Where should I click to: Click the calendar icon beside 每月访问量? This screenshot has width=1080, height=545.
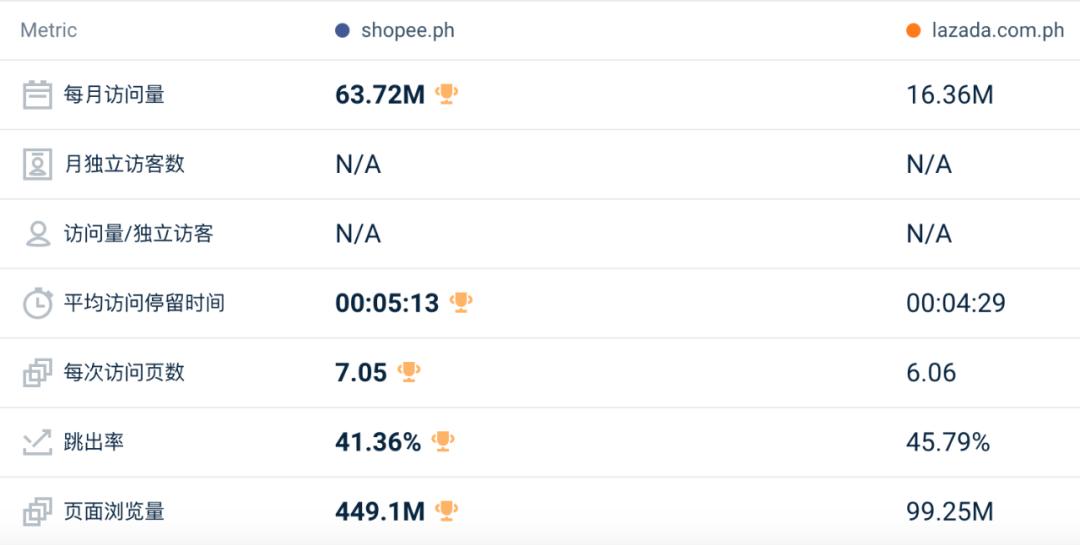point(37,94)
